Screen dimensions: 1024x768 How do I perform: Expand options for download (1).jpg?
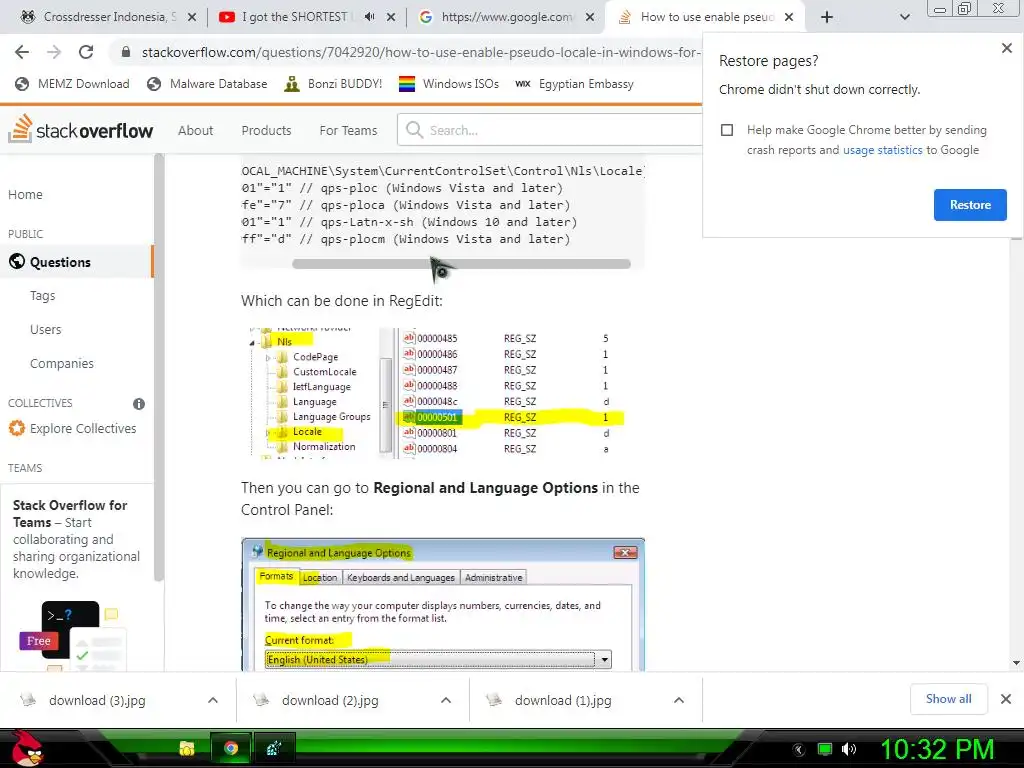(x=679, y=700)
